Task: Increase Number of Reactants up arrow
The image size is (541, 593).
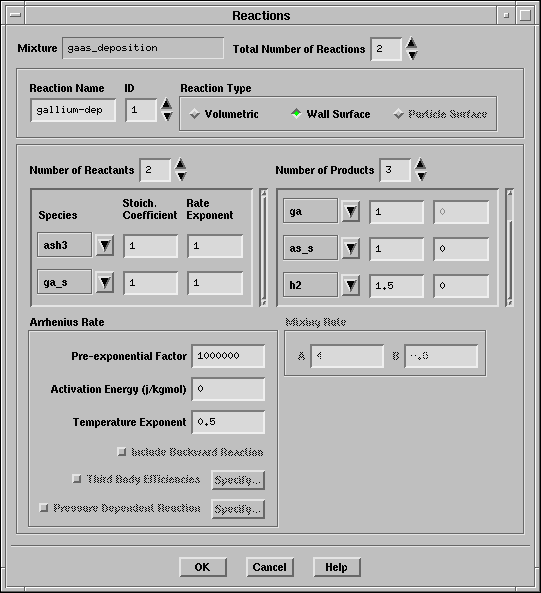Action: click(x=181, y=164)
